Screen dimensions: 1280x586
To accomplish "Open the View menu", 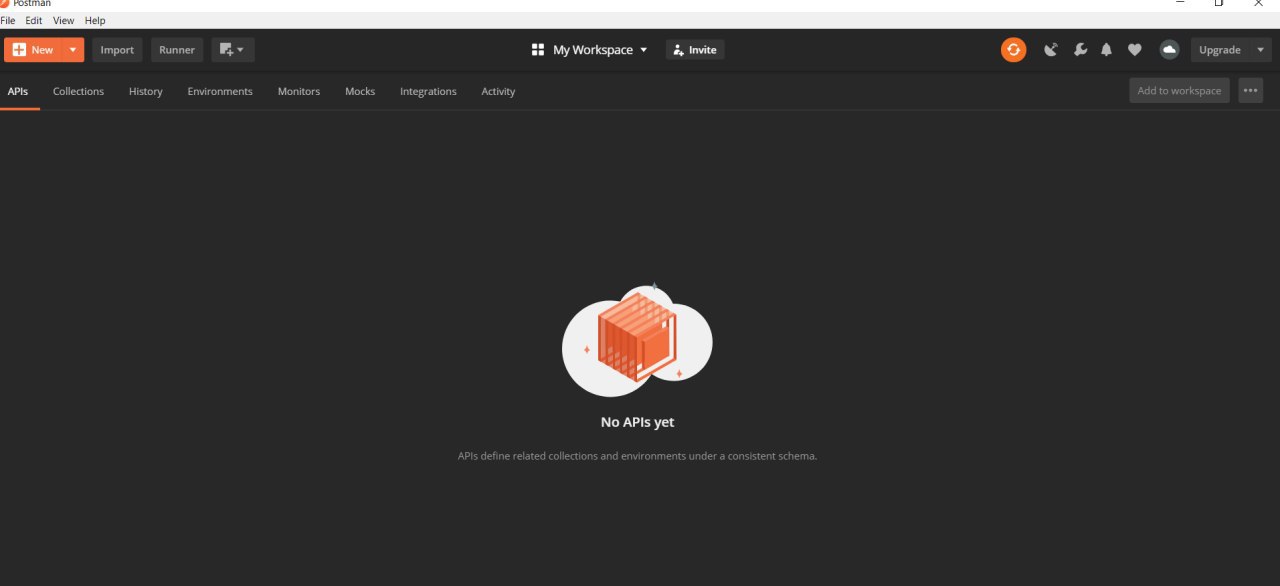I will coord(64,20).
